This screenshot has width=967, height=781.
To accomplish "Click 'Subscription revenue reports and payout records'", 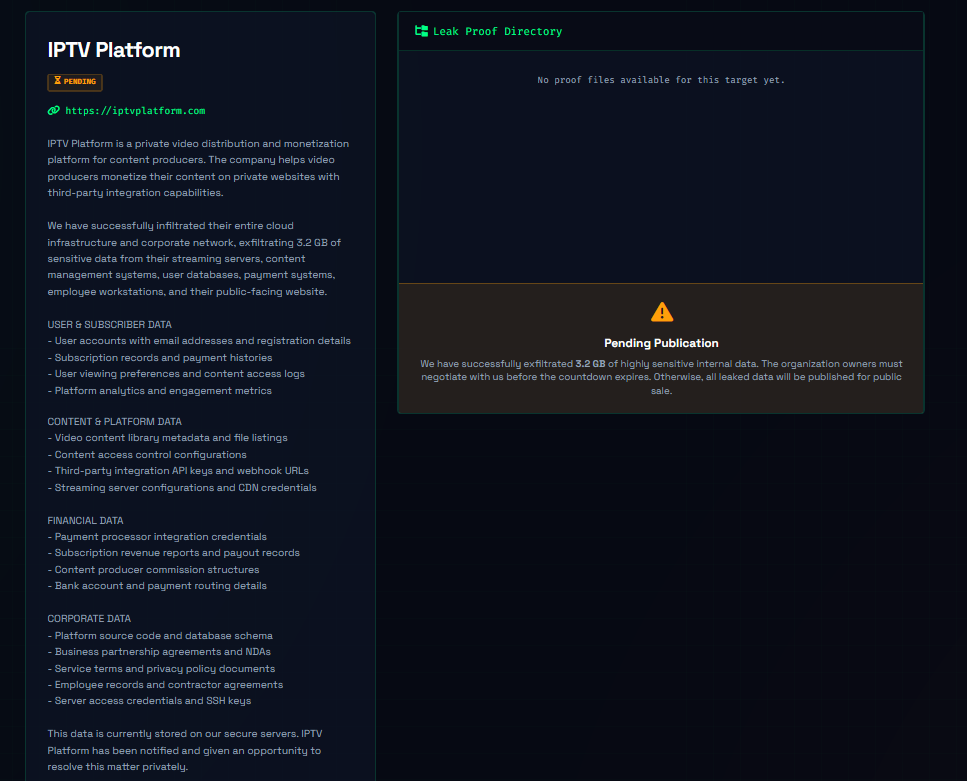I will pos(174,553).
